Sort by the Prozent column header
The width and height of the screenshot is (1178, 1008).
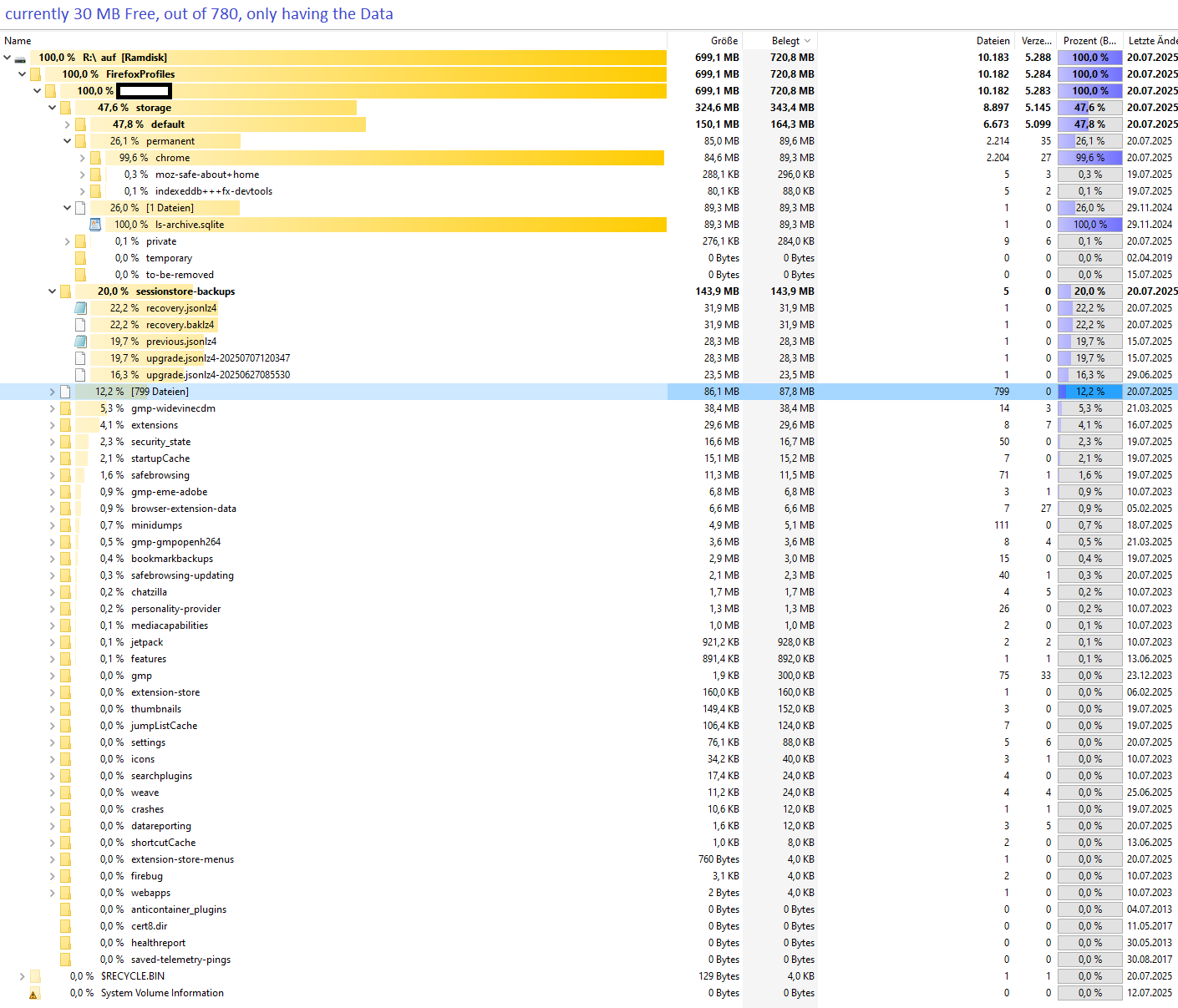pyautogui.click(x=1089, y=40)
